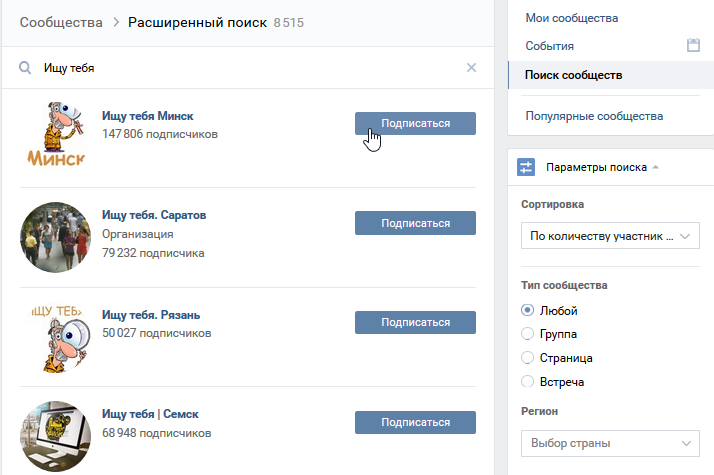Click the search magnifier icon
The width and height of the screenshot is (714, 475).
tap(25, 68)
